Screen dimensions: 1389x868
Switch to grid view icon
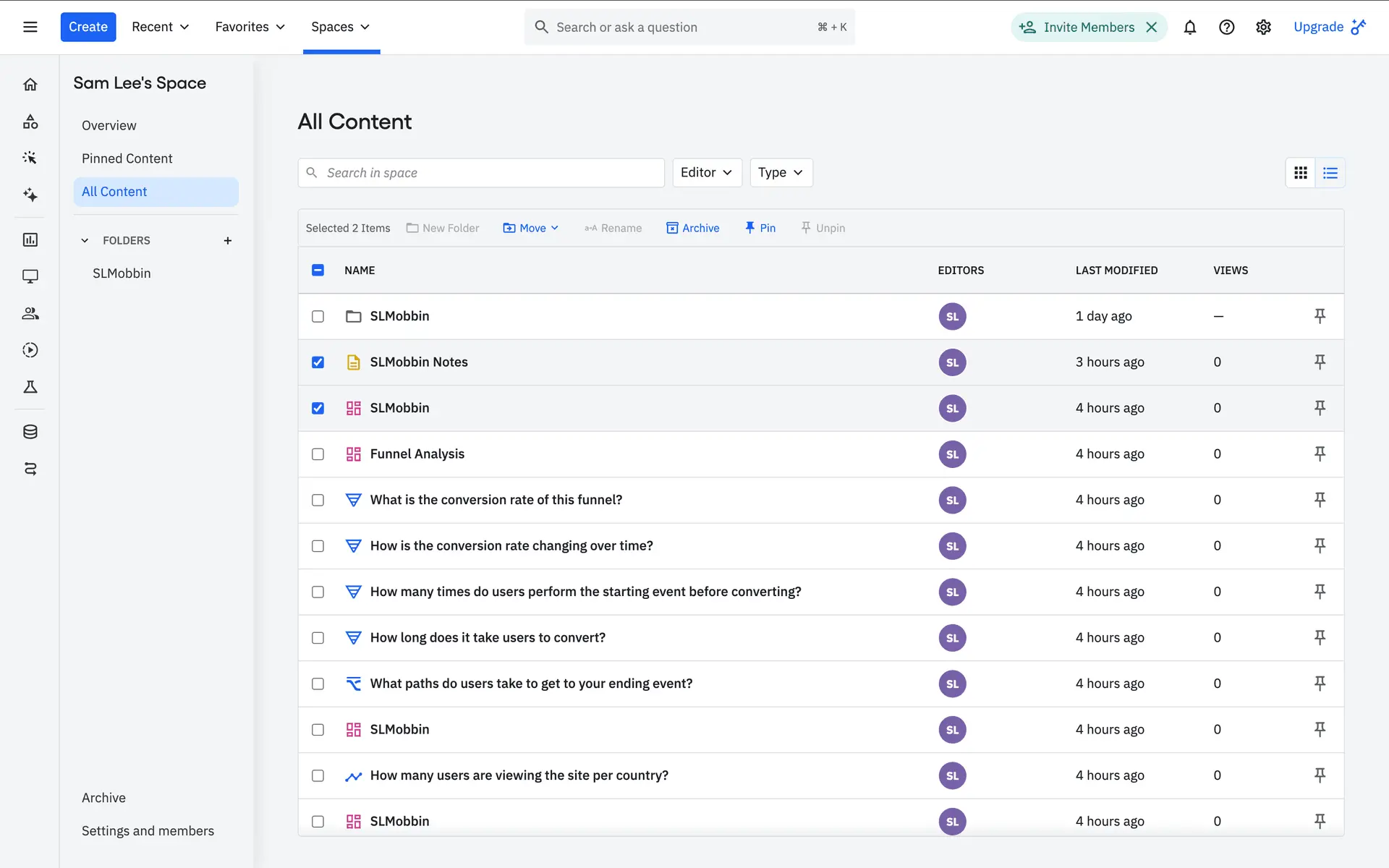[1300, 173]
